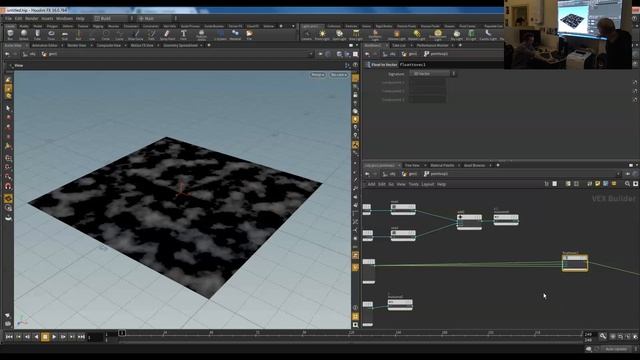The height and width of the screenshot is (360, 640).
Task: Select the Grid shelf tool
Action: pos(64,35)
